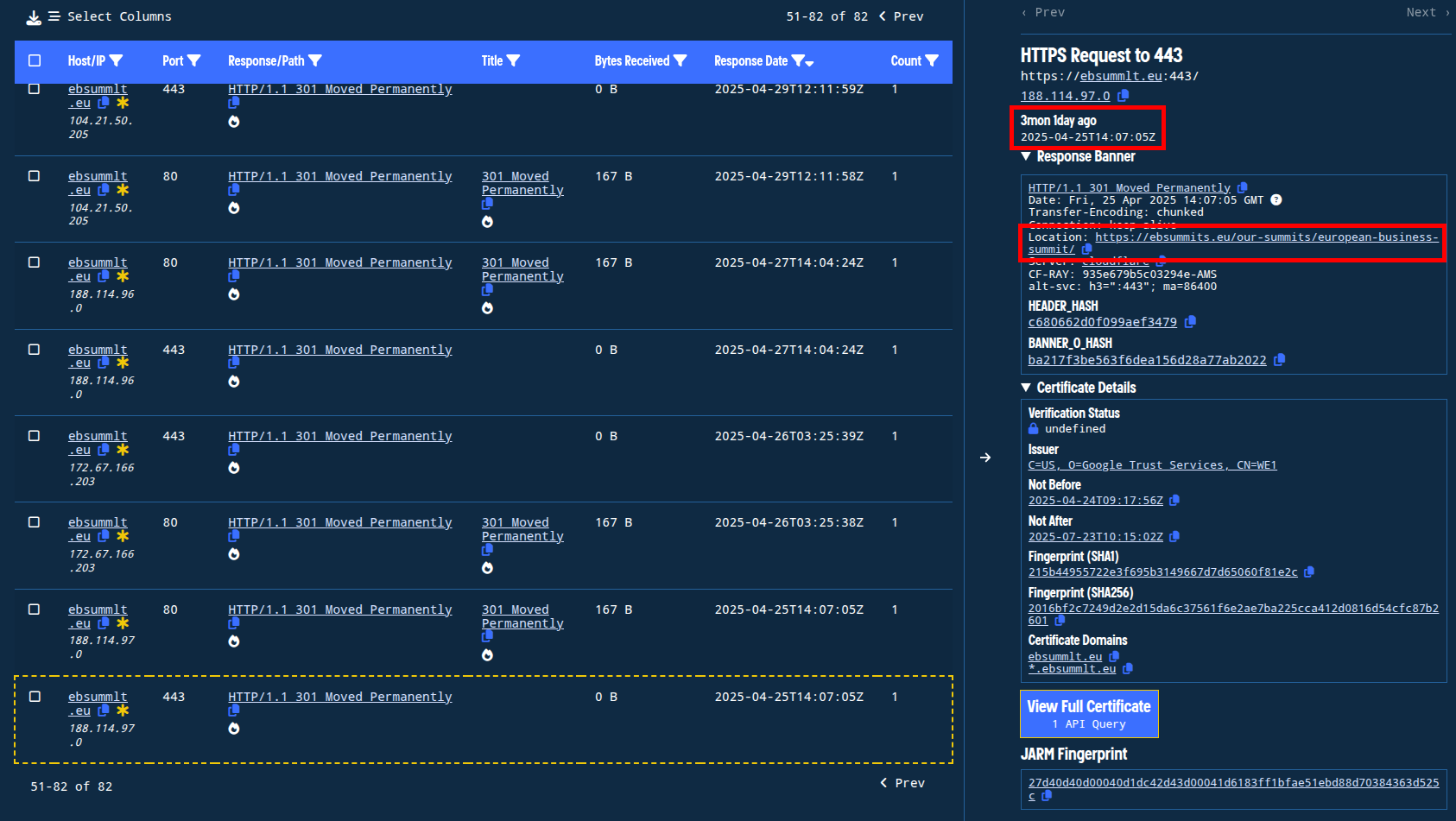The image size is (1456, 821).
Task: Copy the JARM fingerprint
Action: pyautogui.click(x=1047, y=796)
